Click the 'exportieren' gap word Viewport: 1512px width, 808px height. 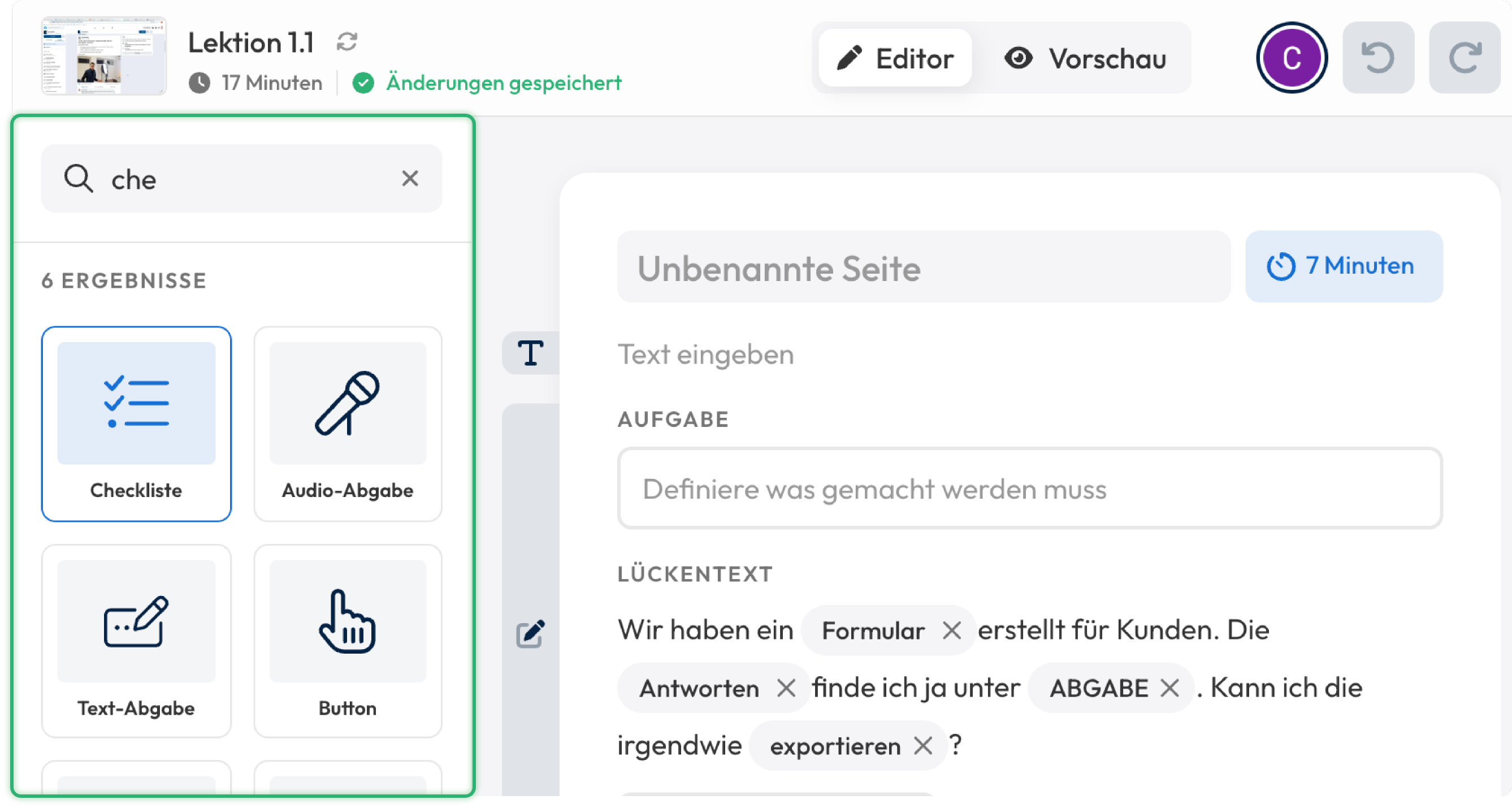[835, 746]
